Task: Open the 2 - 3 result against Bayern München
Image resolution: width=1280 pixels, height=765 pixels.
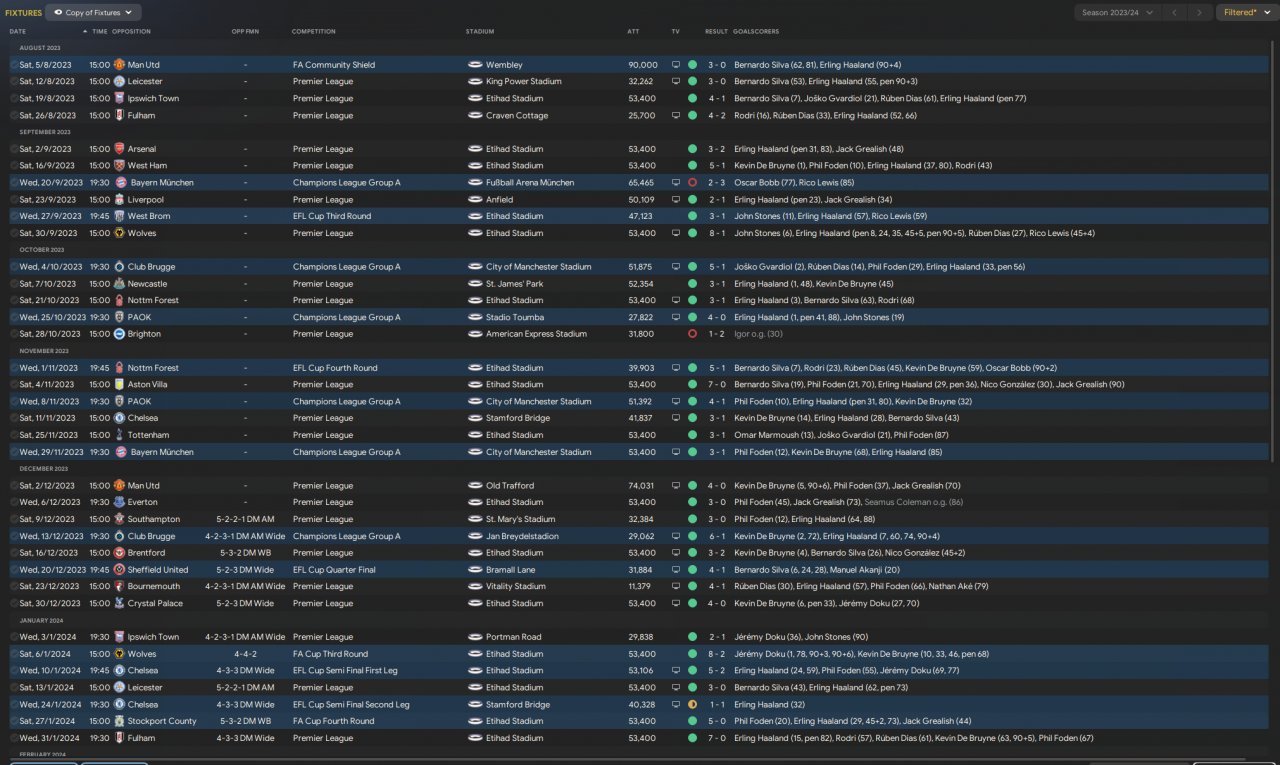Action: [x=716, y=183]
